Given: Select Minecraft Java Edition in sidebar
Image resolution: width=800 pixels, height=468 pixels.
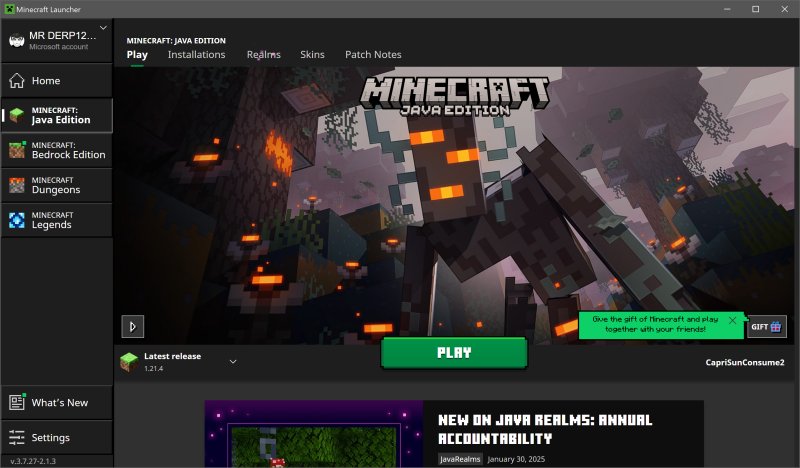Looking at the screenshot, I should [57, 115].
